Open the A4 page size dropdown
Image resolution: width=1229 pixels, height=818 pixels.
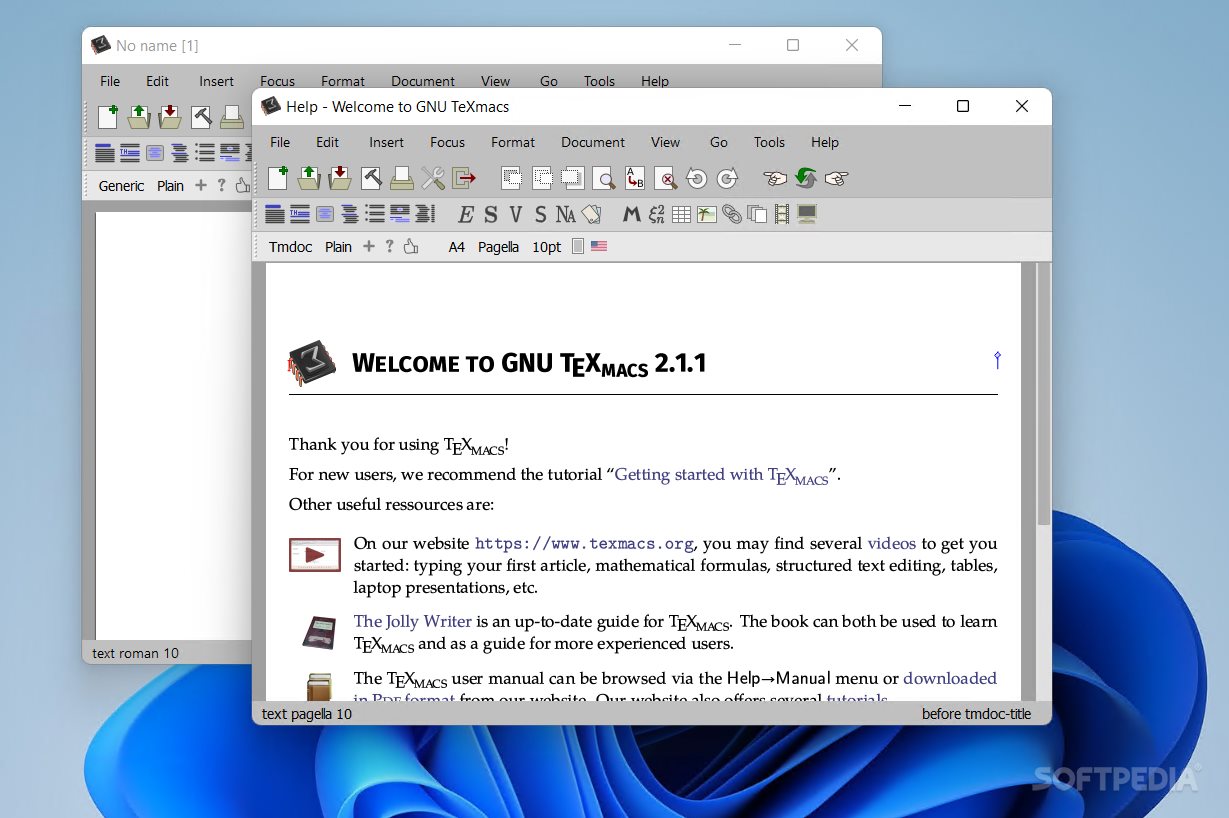pyautogui.click(x=457, y=247)
